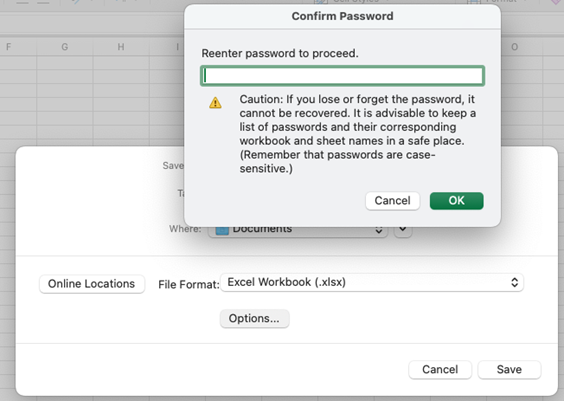Click into the reenter password field
This screenshot has width=564, height=401.
click(x=342, y=76)
